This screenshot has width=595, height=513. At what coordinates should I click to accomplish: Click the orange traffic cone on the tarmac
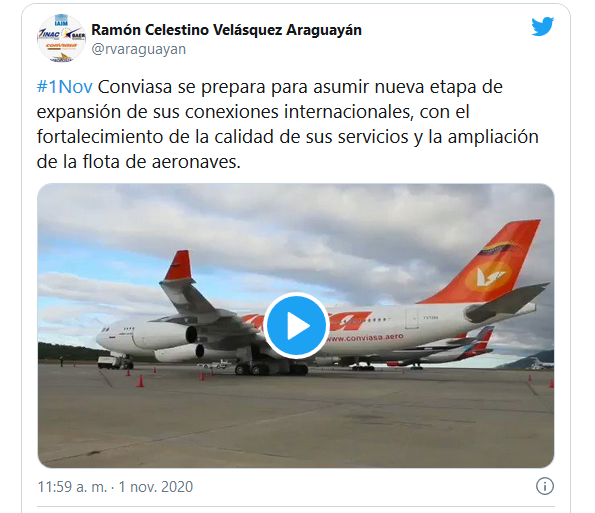pyautogui.click(x=140, y=381)
